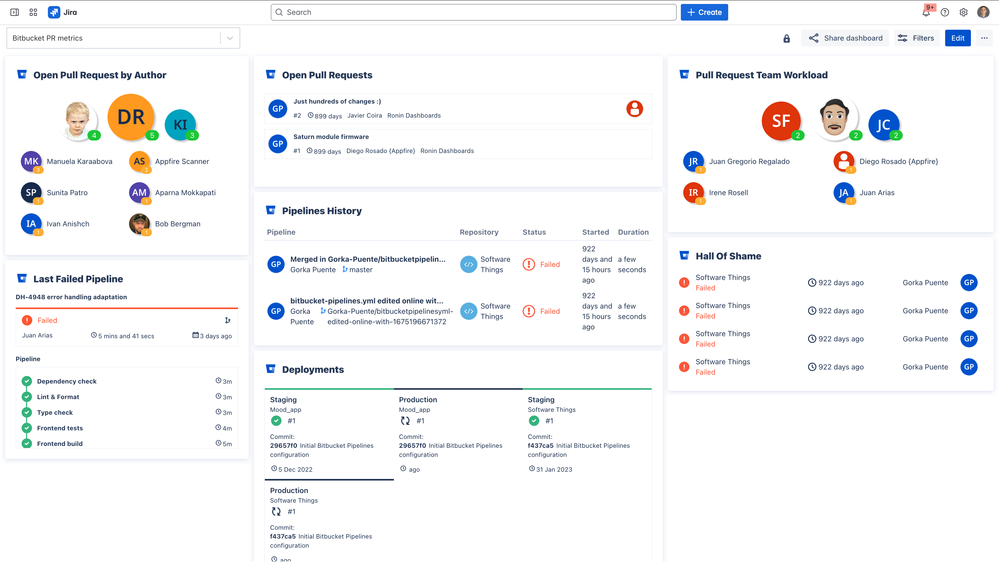Click Share dashboard button
Screen dimensions: 999x562
tap(845, 38)
